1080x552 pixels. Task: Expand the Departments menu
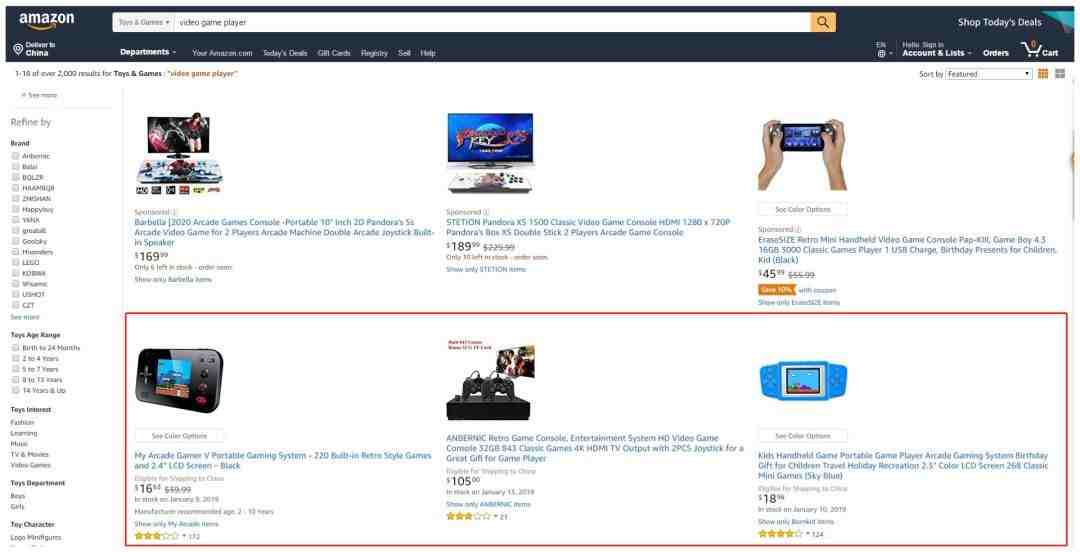point(148,52)
